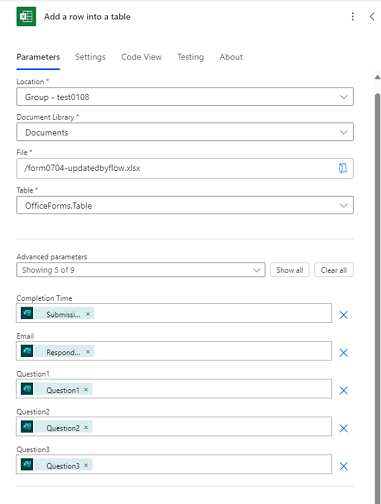
Task: Click the 'Location' field label
Action: click(30, 81)
